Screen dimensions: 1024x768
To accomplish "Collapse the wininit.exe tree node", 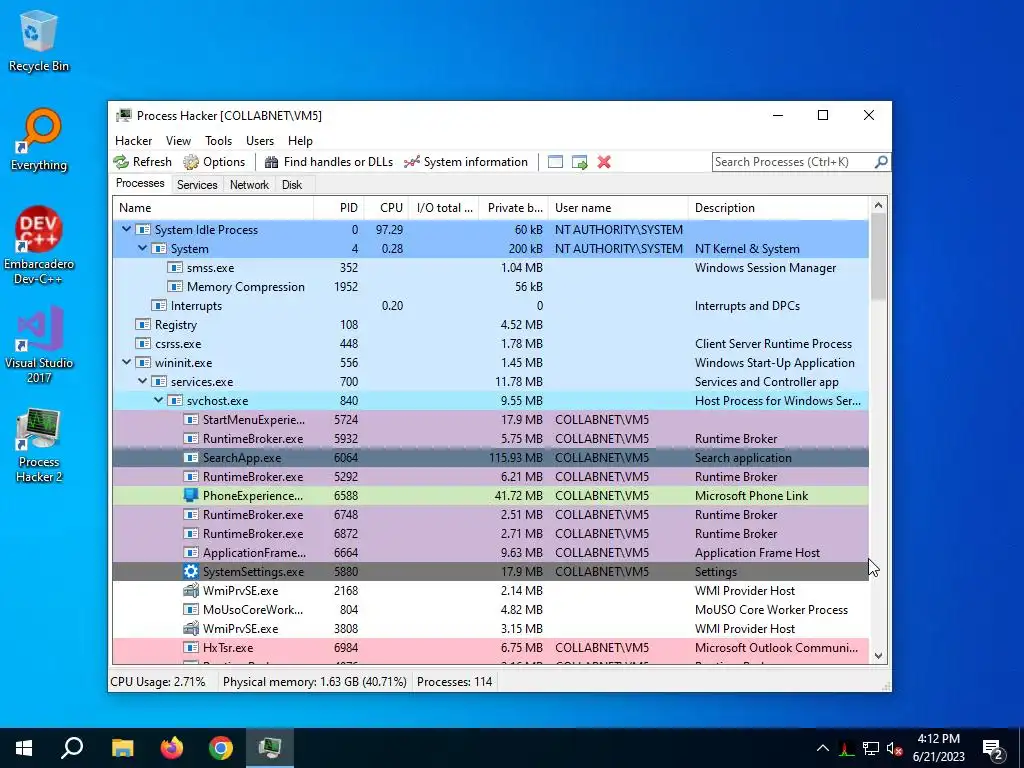I will [x=127, y=362].
